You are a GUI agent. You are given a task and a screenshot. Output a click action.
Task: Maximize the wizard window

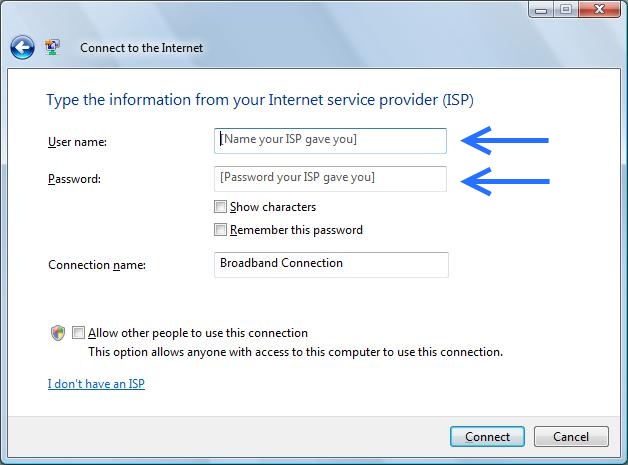pos(564,9)
